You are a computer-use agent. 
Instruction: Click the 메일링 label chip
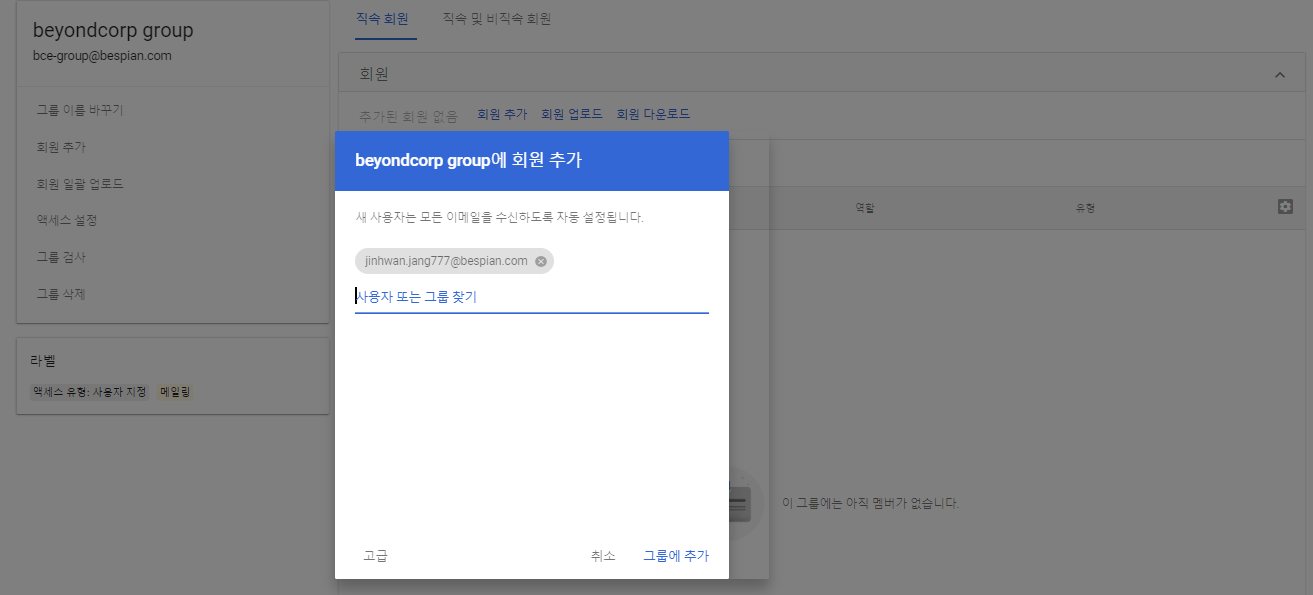click(x=175, y=392)
